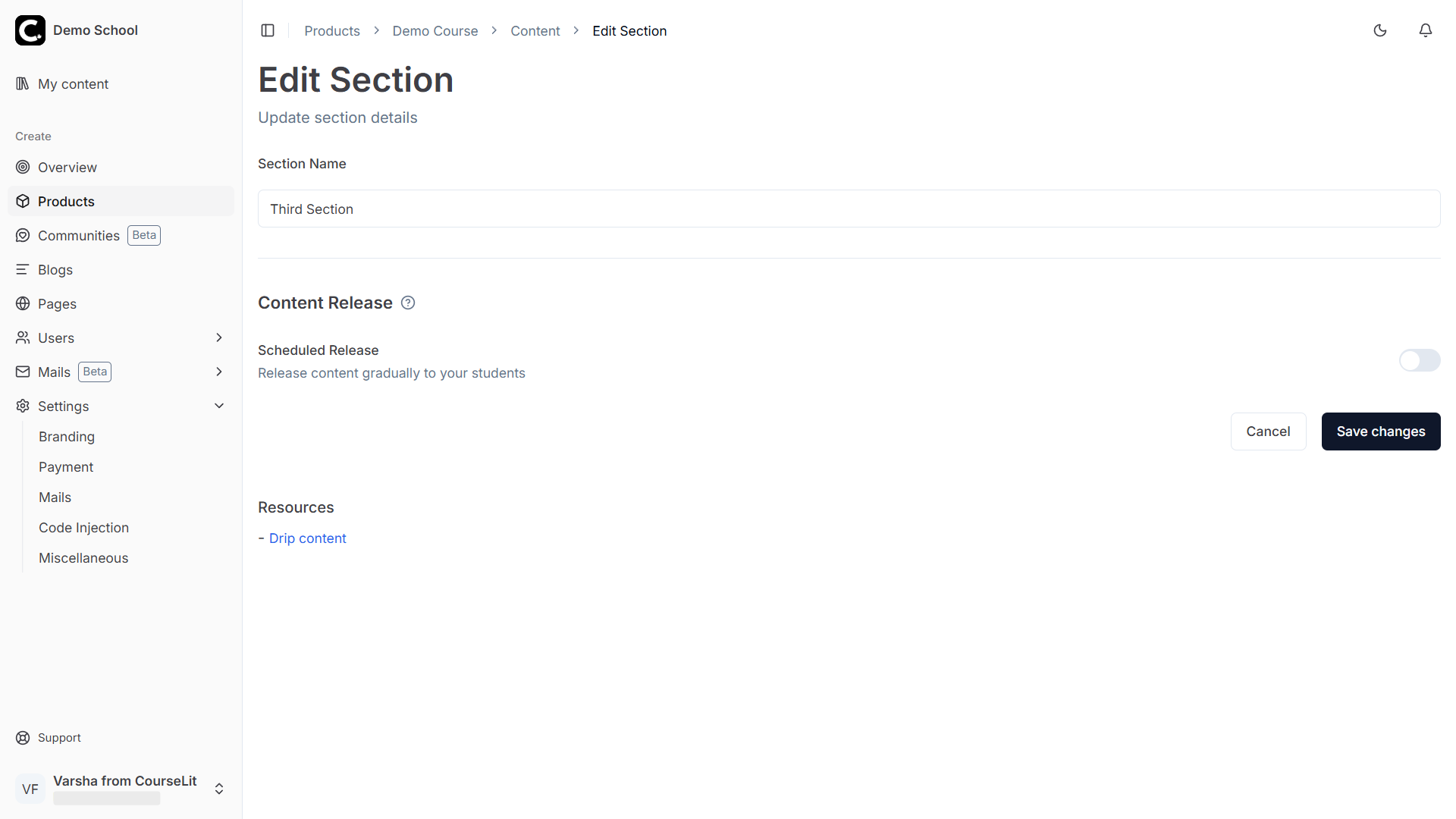Viewport: 1456px width, 819px height.
Task: Open Products from the breadcrumb
Action: (331, 30)
